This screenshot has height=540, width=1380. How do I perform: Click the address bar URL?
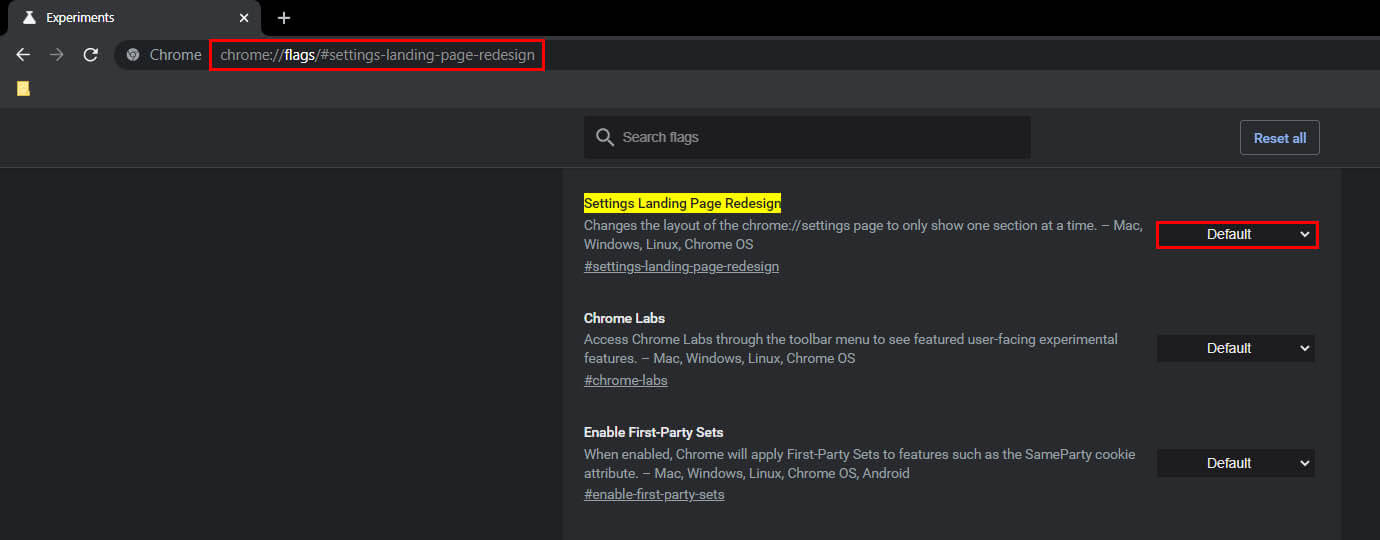(377, 55)
